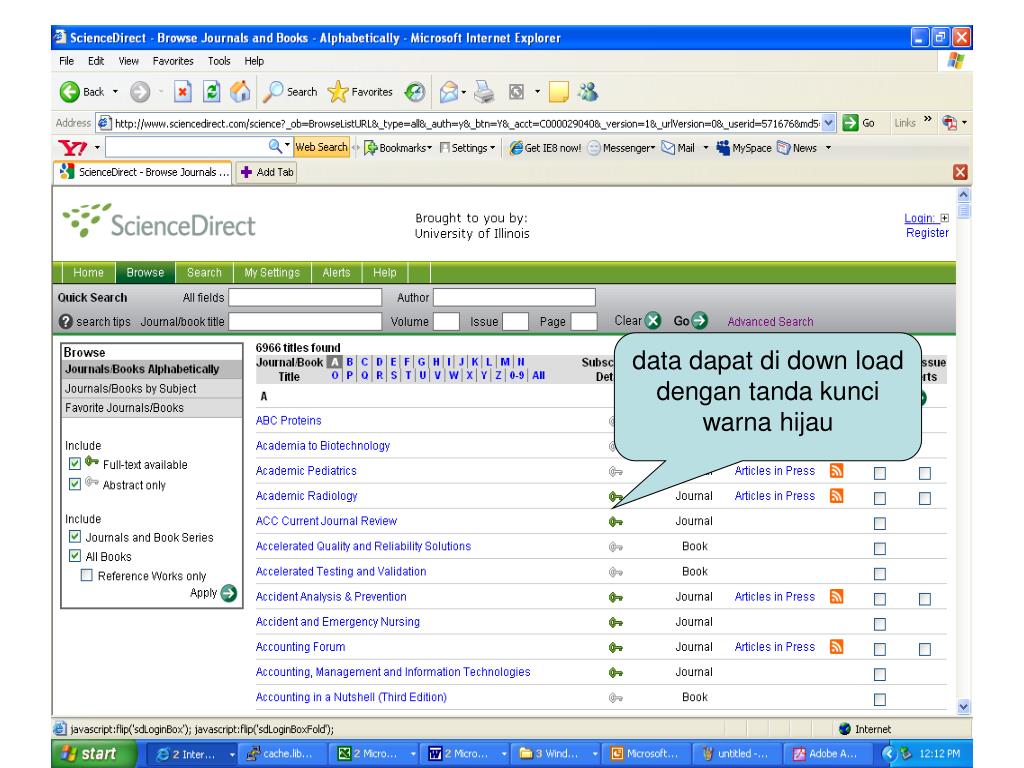Open the Accounting Forum journal link
This screenshot has height=768, width=1024.
tap(300, 647)
